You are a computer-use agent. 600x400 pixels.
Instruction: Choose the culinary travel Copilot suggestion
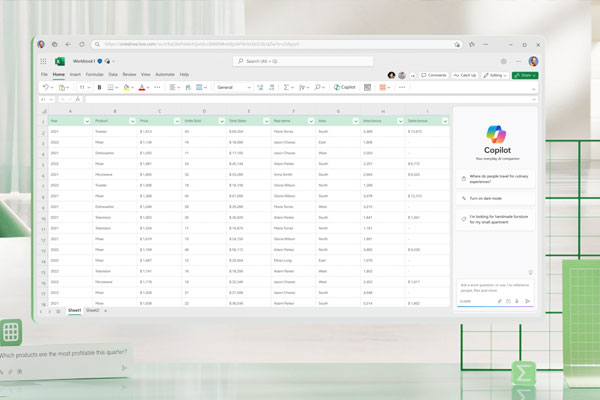click(495, 179)
